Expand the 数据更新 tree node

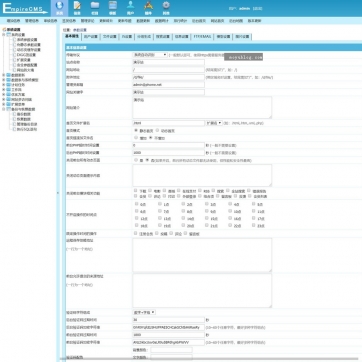coord(4,75)
